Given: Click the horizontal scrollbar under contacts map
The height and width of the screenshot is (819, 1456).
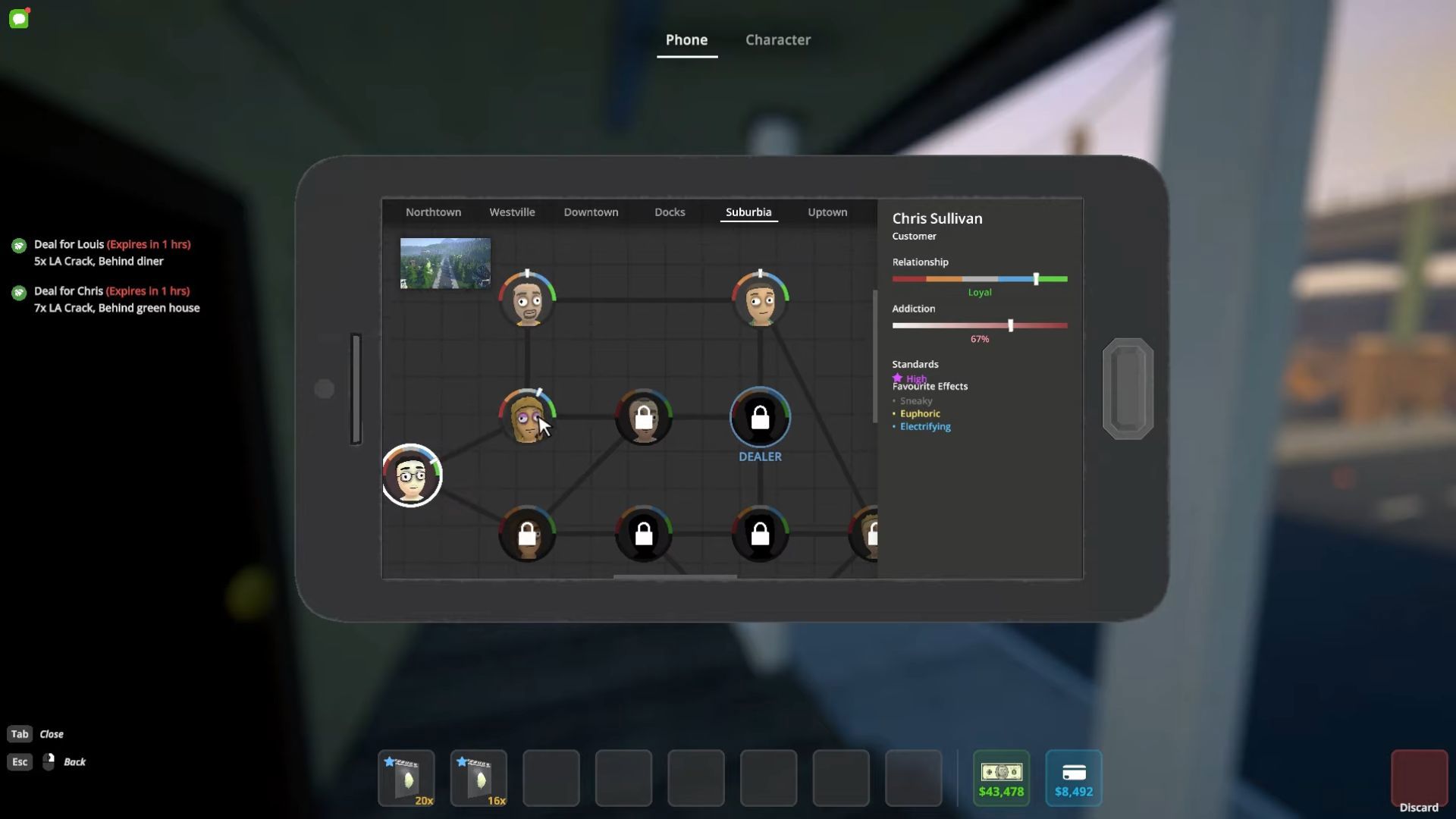Looking at the screenshot, I should pos(675,577).
